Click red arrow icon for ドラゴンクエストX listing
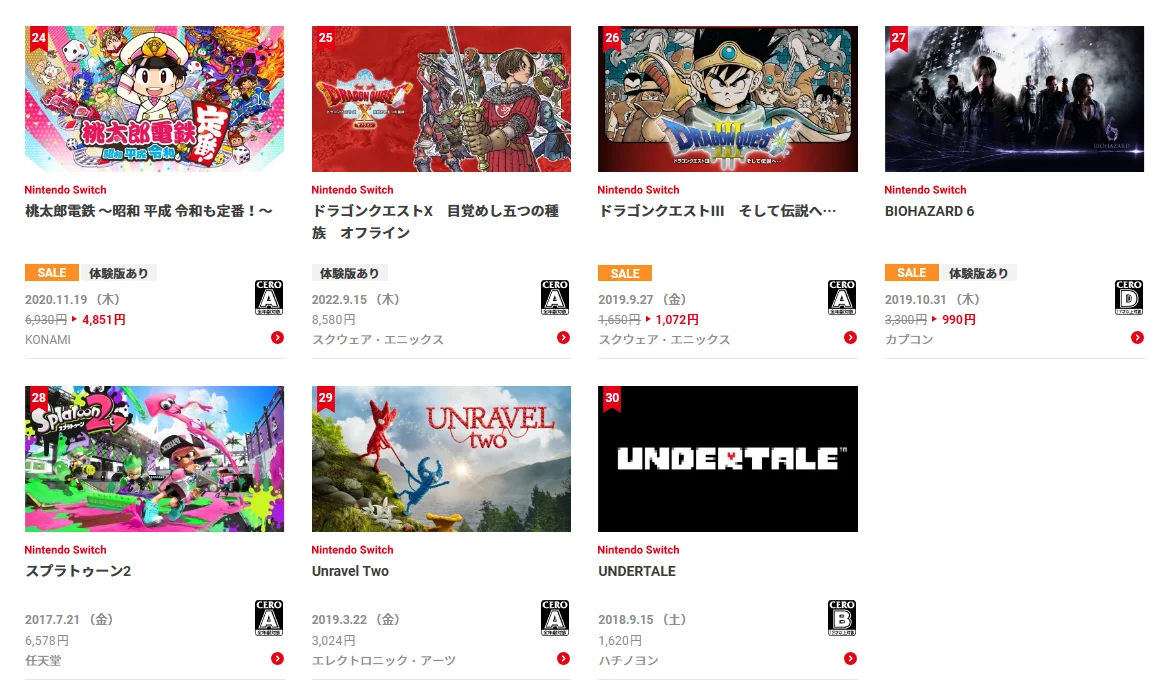 tap(564, 338)
